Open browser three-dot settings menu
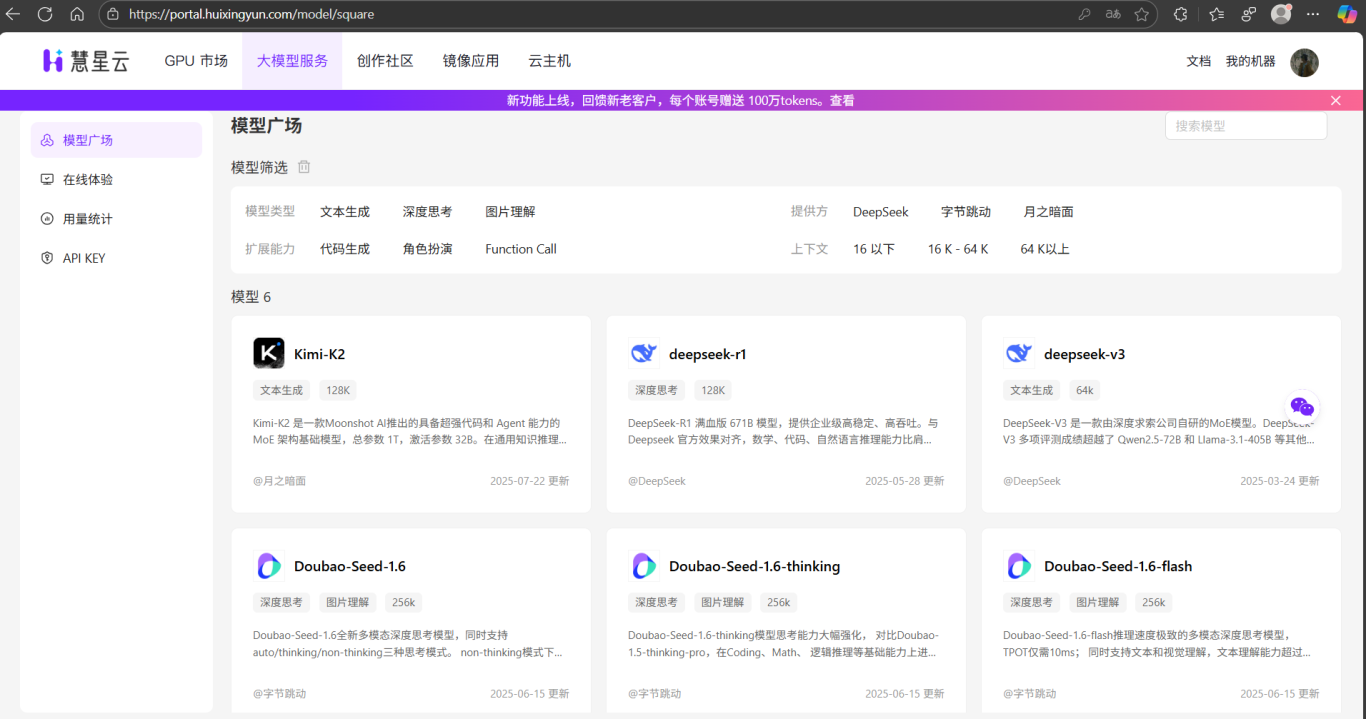The image size is (1366, 719). (x=1313, y=14)
